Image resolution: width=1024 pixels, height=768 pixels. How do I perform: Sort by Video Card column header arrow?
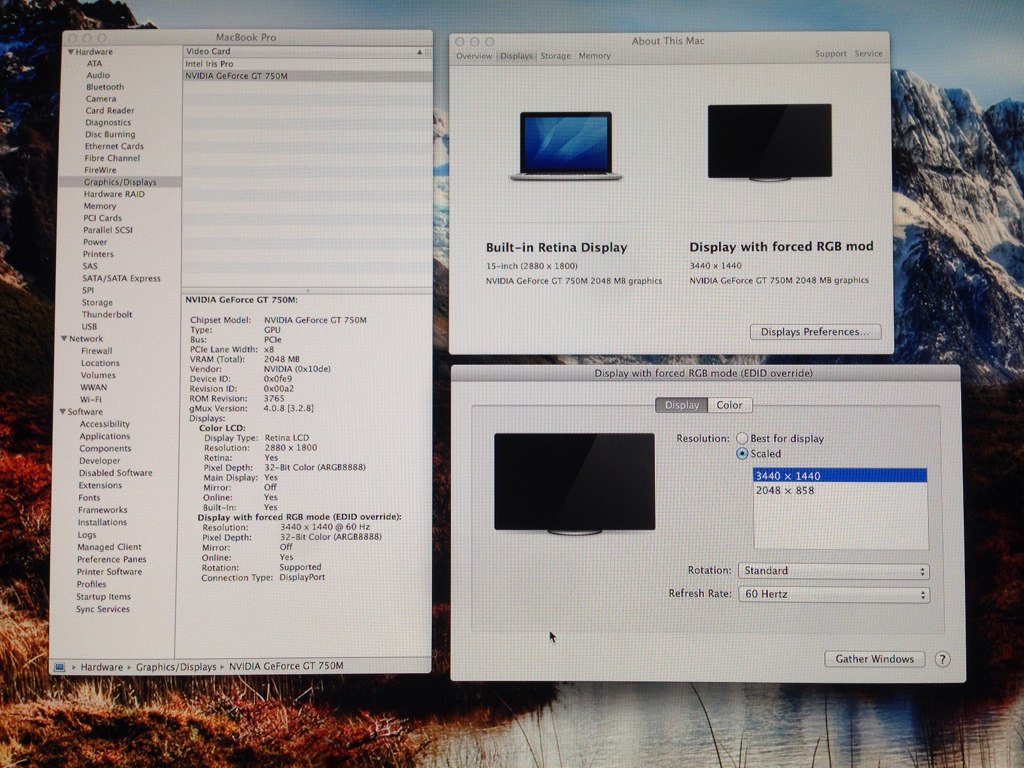tap(420, 52)
